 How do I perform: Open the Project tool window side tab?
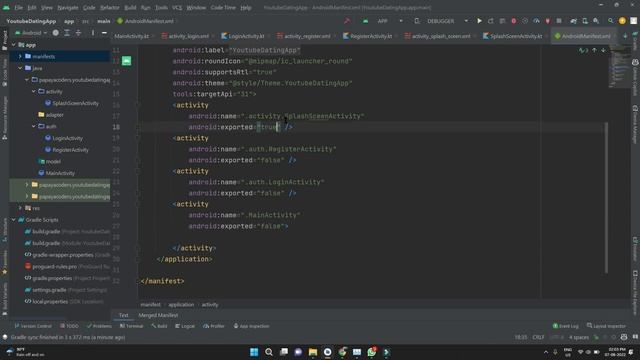4,40
